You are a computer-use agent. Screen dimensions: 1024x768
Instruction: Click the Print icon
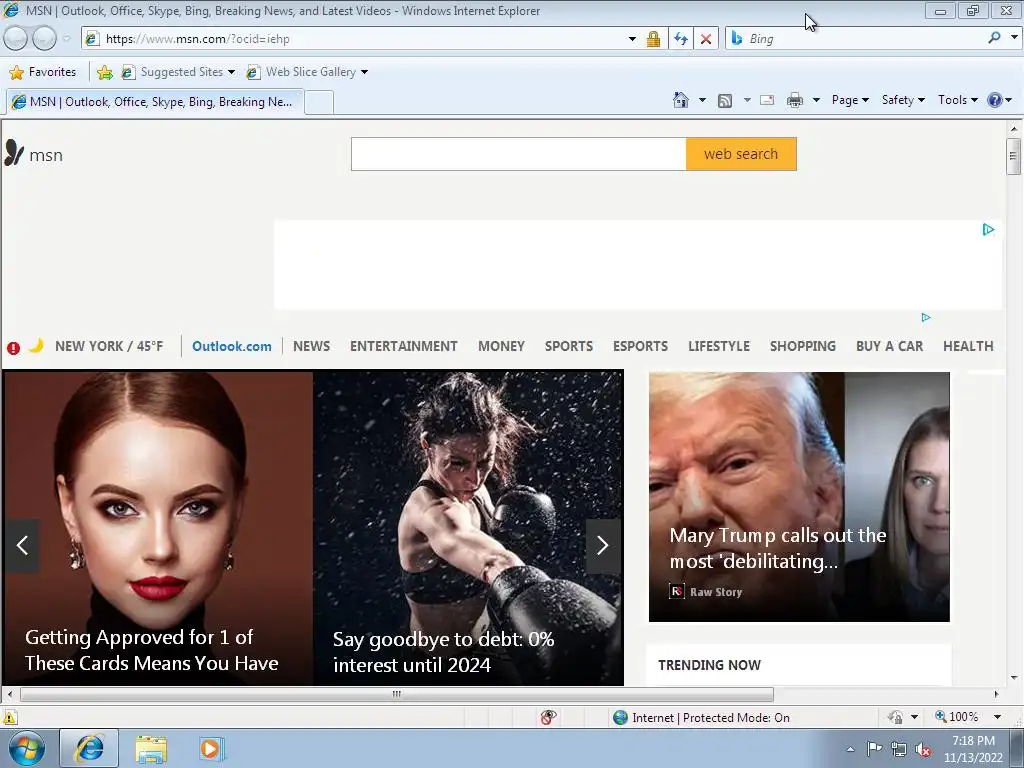pyautogui.click(x=795, y=101)
